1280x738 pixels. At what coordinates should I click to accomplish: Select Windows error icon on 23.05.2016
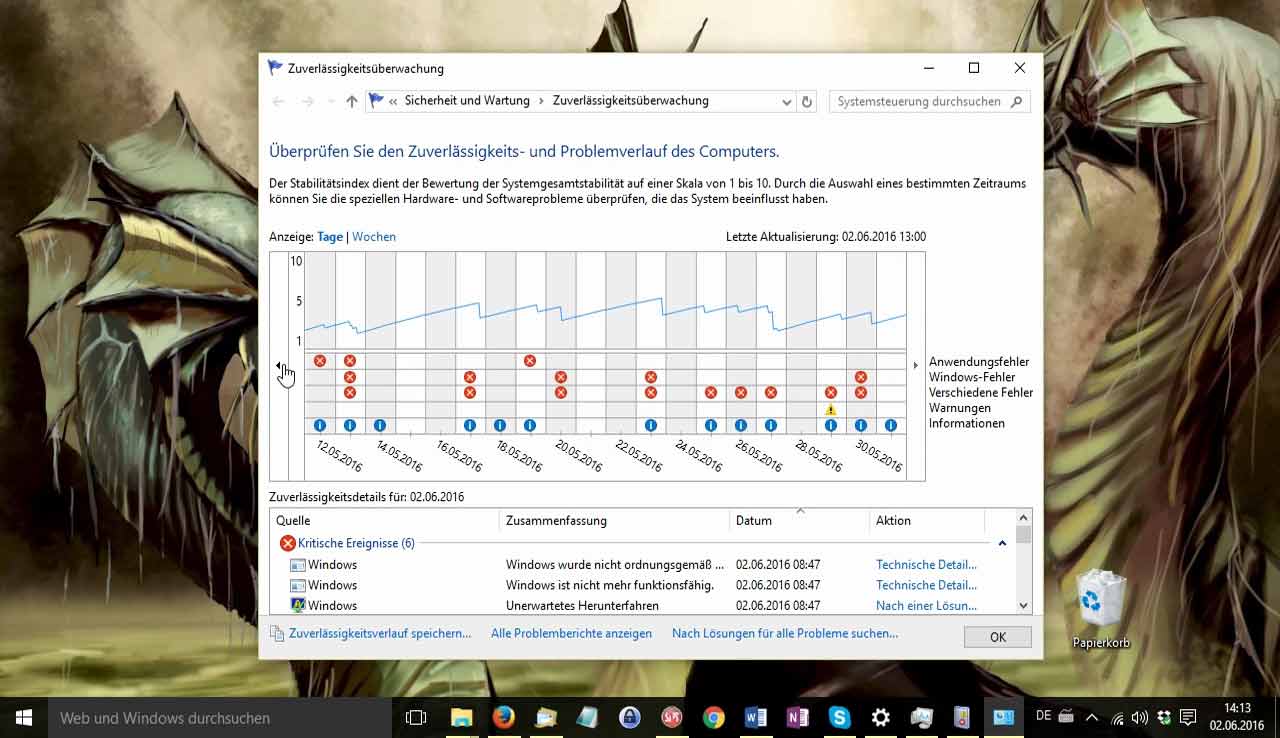651,377
